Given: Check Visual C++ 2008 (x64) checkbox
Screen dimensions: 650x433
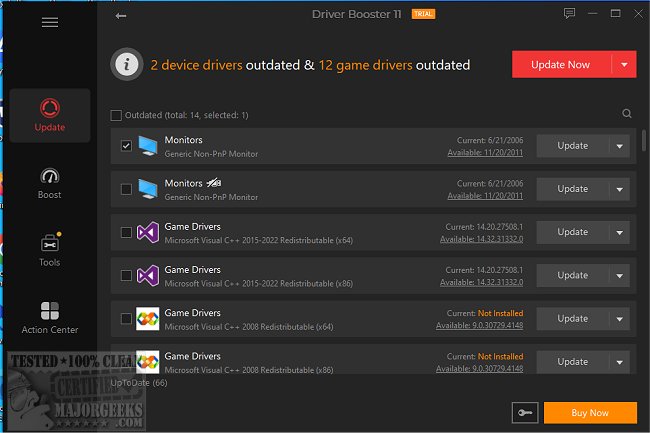Looking at the screenshot, I should (126, 319).
